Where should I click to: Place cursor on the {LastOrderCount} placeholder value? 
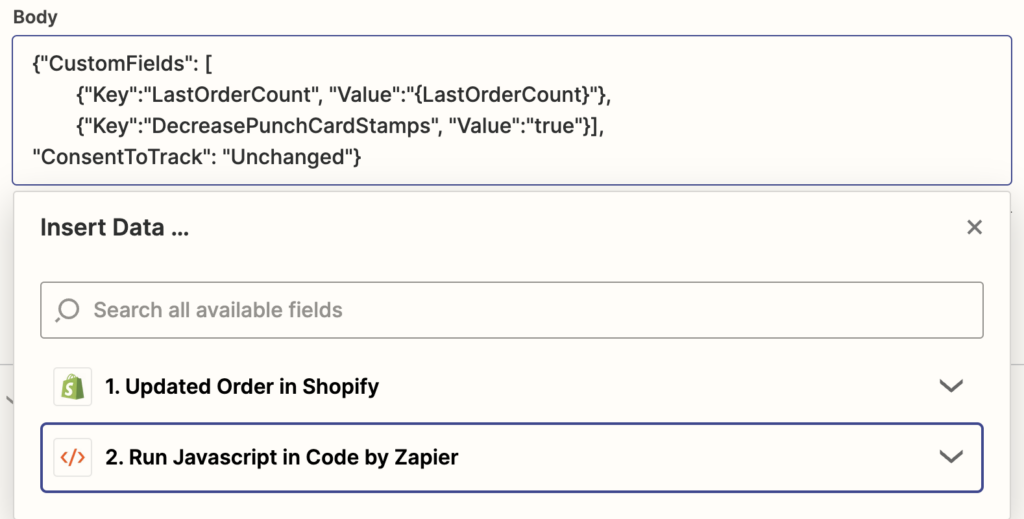(502, 95)
